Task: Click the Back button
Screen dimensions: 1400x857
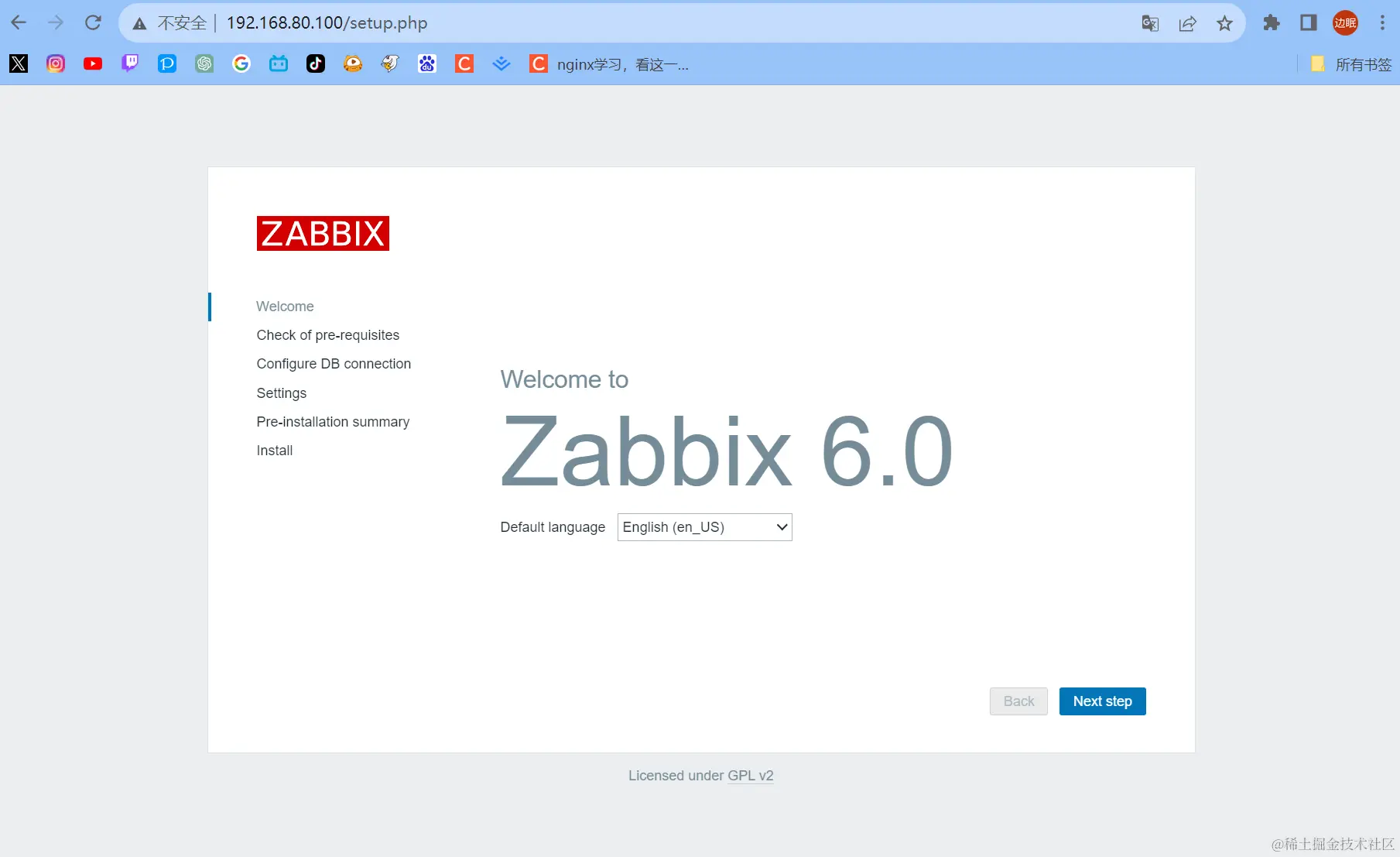Action: pyautogui.click(x=1018, y=701)
